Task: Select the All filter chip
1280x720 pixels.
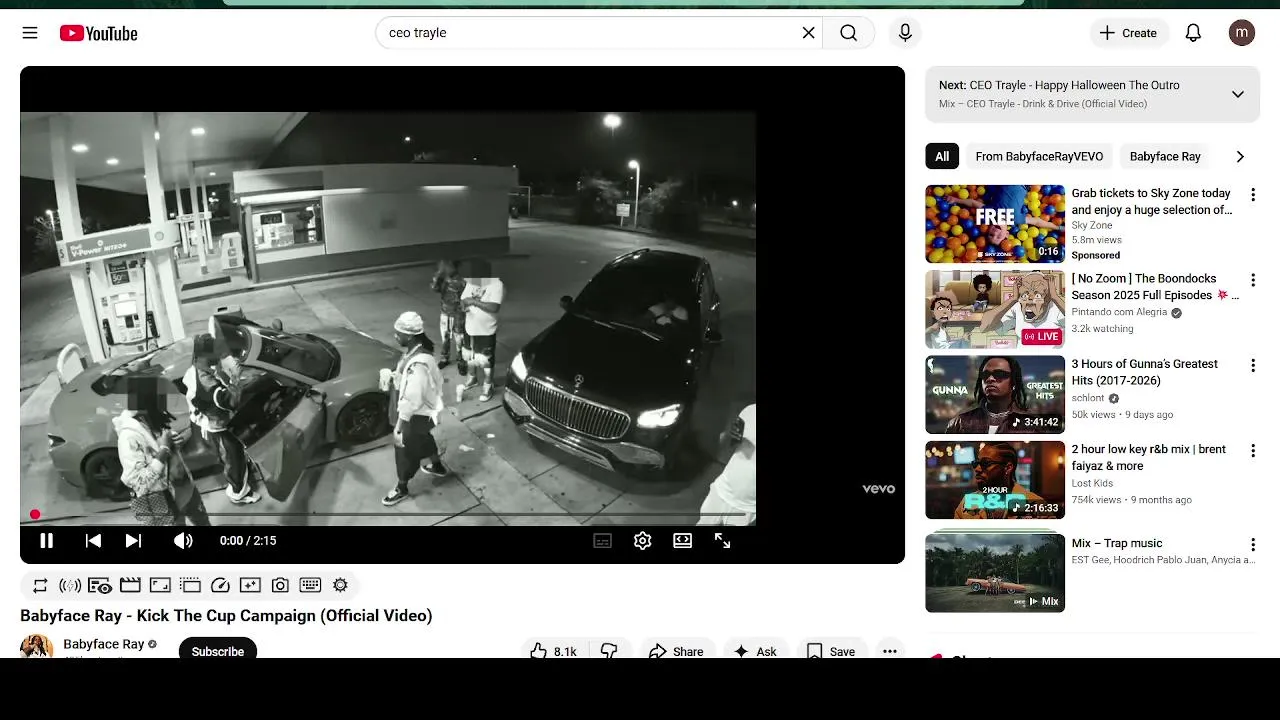Action: click(942, 156)
